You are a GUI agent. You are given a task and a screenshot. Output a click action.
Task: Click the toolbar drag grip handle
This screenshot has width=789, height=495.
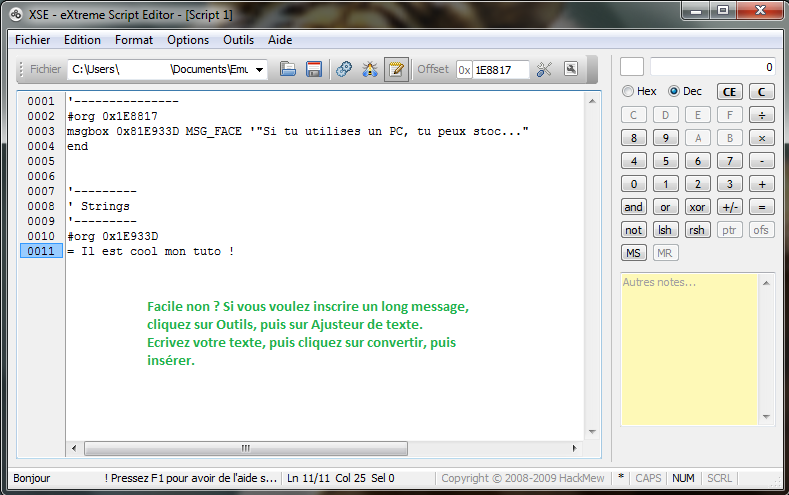[21, 69]
